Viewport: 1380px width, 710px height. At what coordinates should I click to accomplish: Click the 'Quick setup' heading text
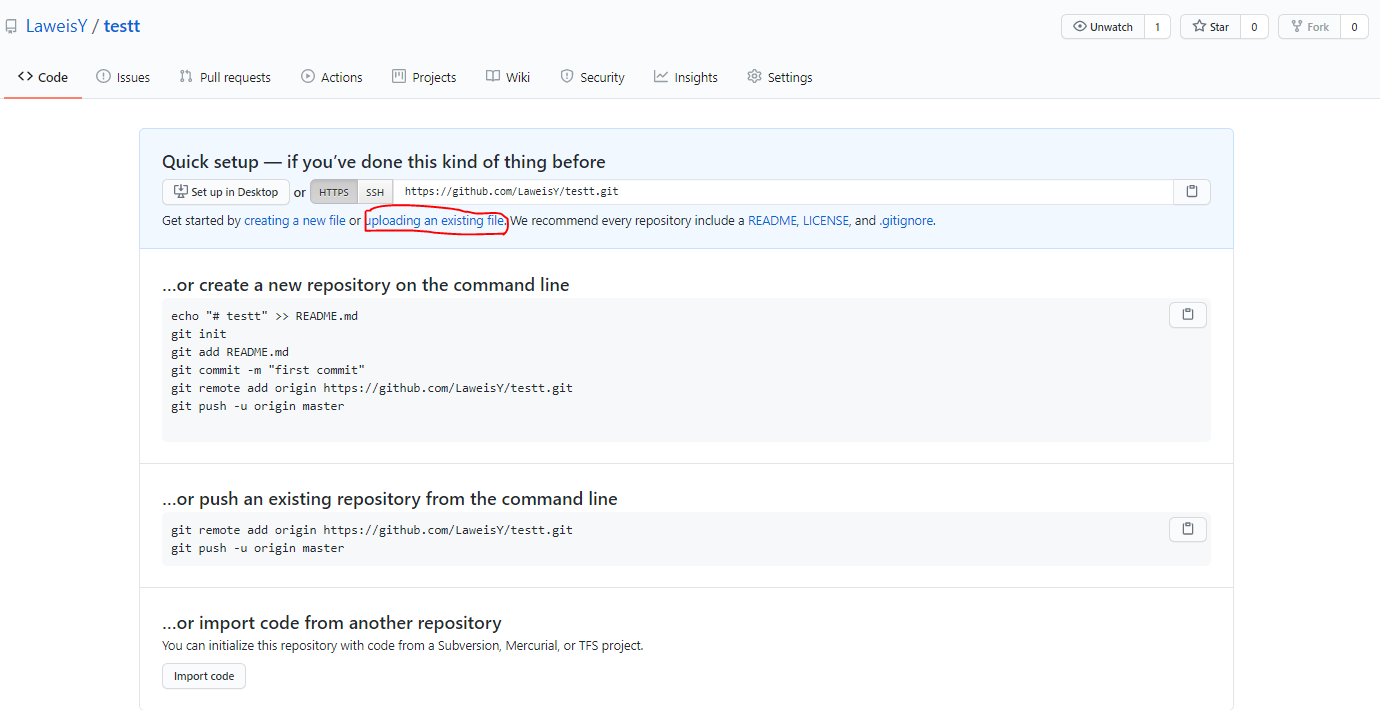coord(384,162)
